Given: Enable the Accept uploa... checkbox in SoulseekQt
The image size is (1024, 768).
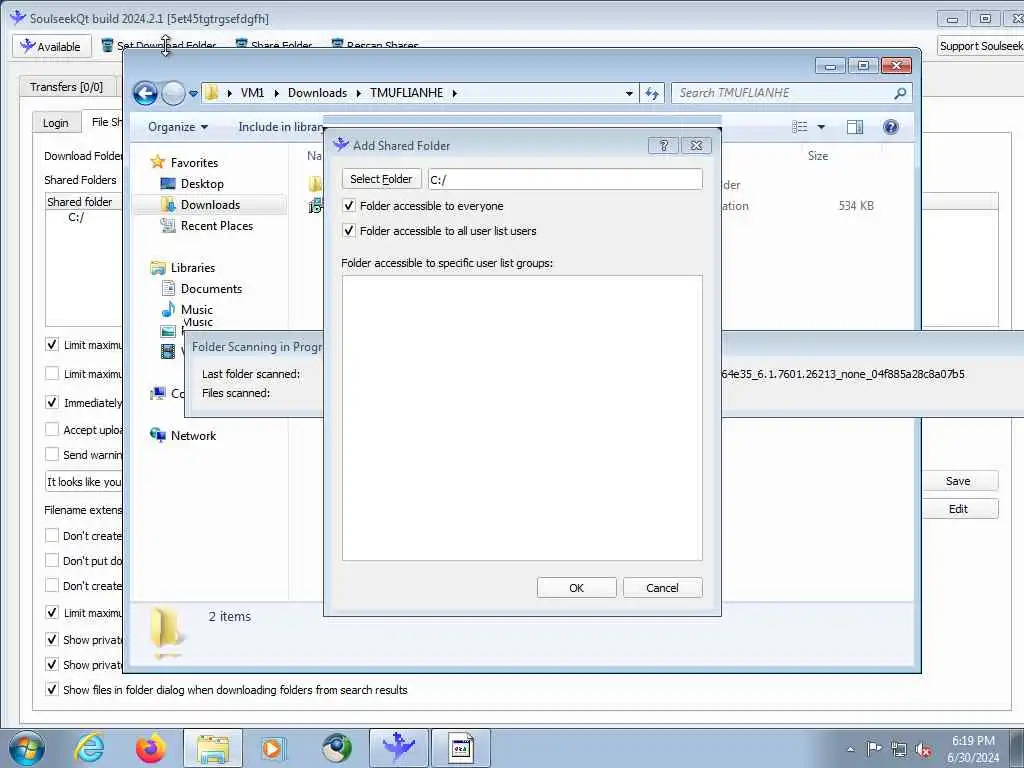Looking at the screenshot, I should coord(52,430).
